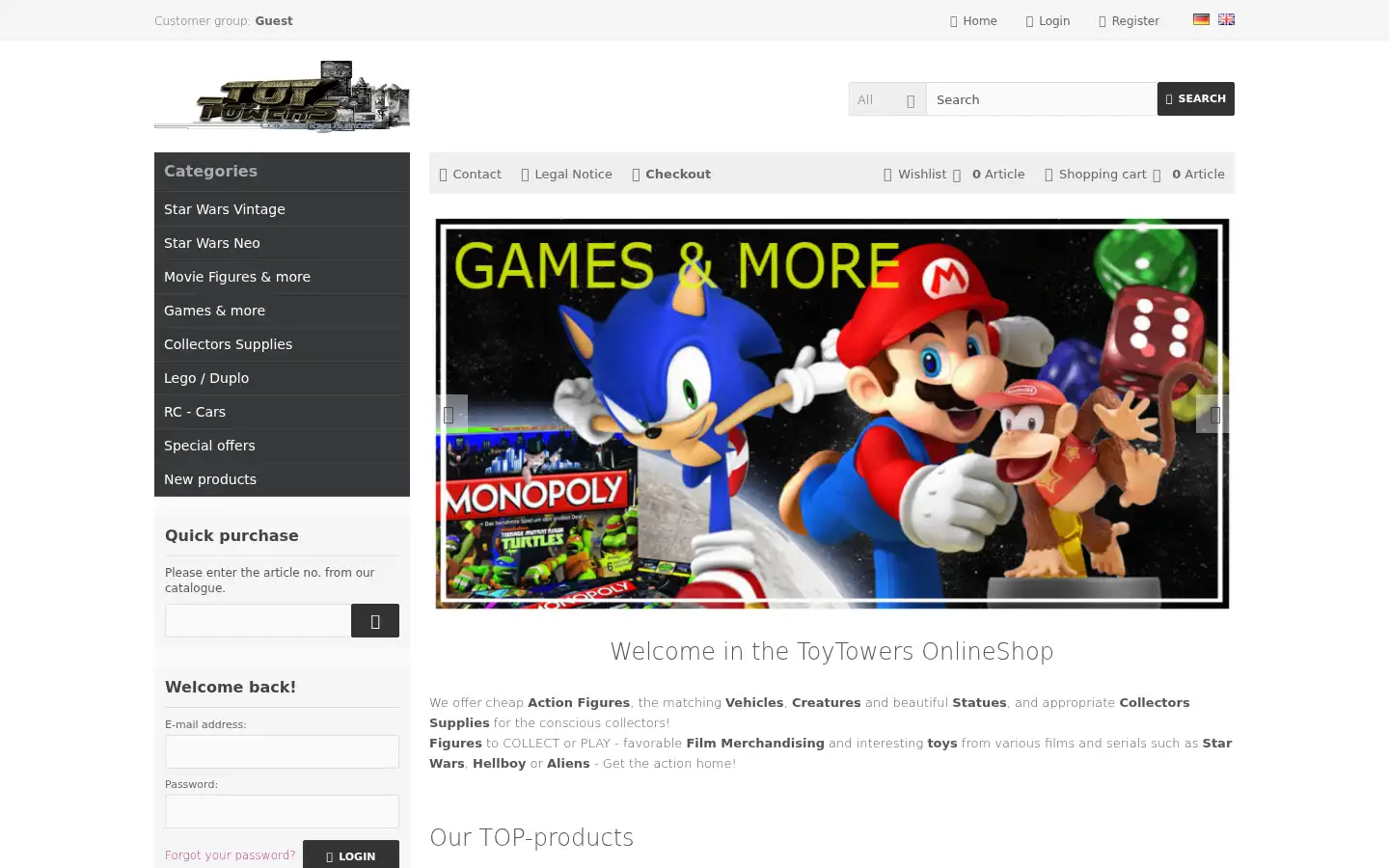
Task: Open the Legal Notice page
Action: click(567, 175)
